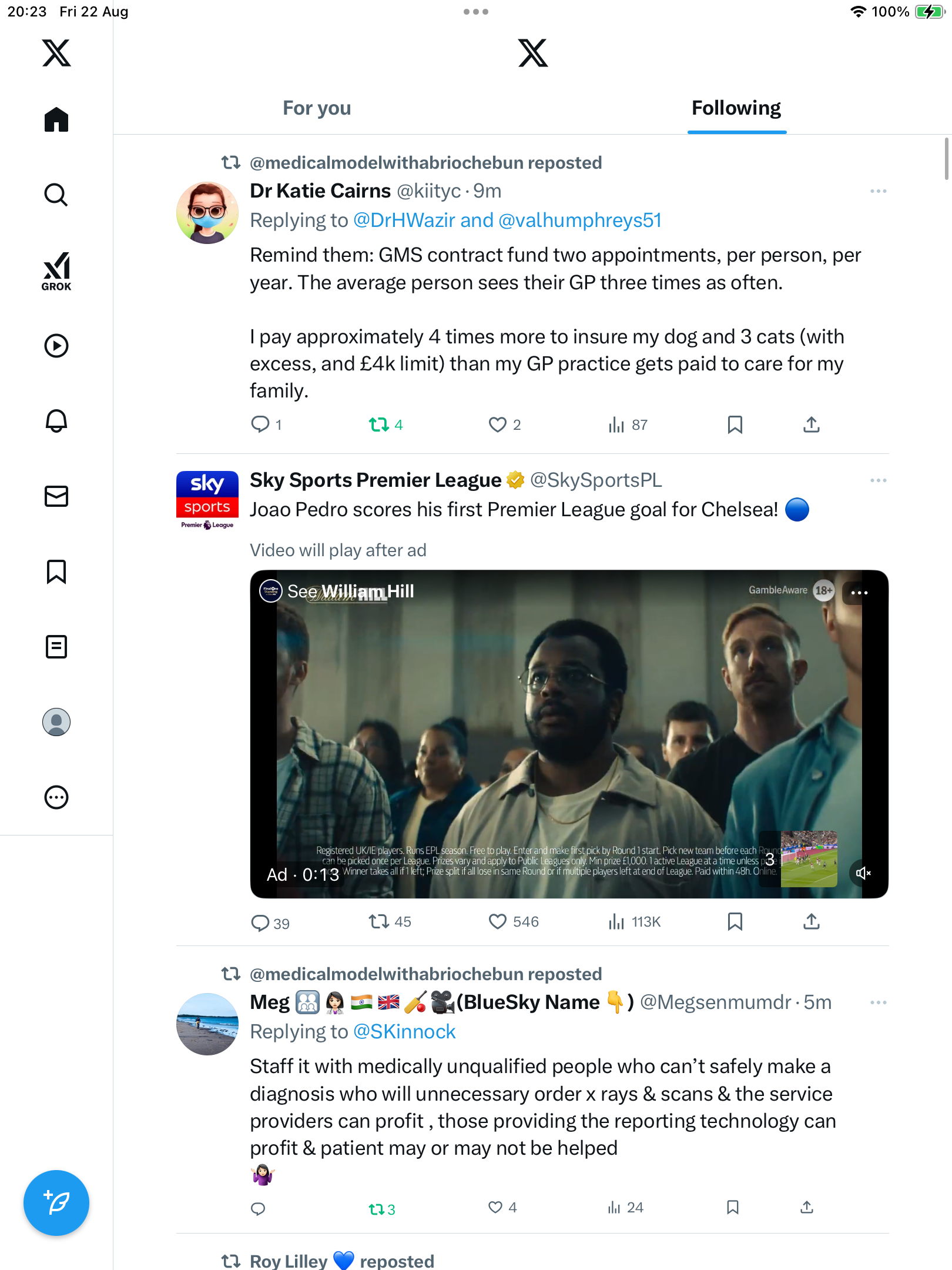Open Bookmarks from the sidebar
The image size is (952, 1270).
[56, 571]
